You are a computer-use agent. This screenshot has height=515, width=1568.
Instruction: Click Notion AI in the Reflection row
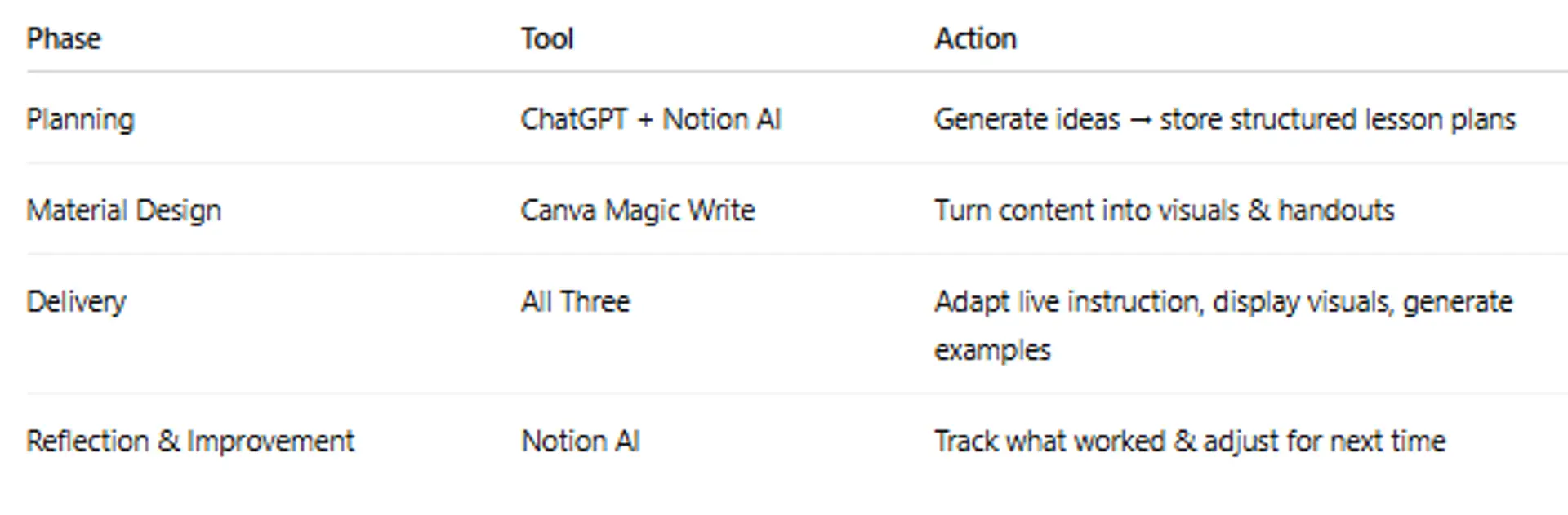(581, 442)
